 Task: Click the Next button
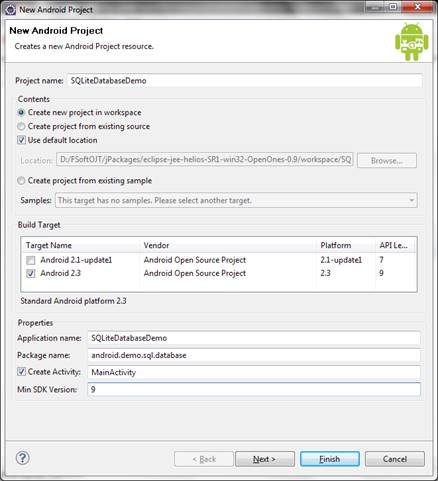click(x=265, y=459)
